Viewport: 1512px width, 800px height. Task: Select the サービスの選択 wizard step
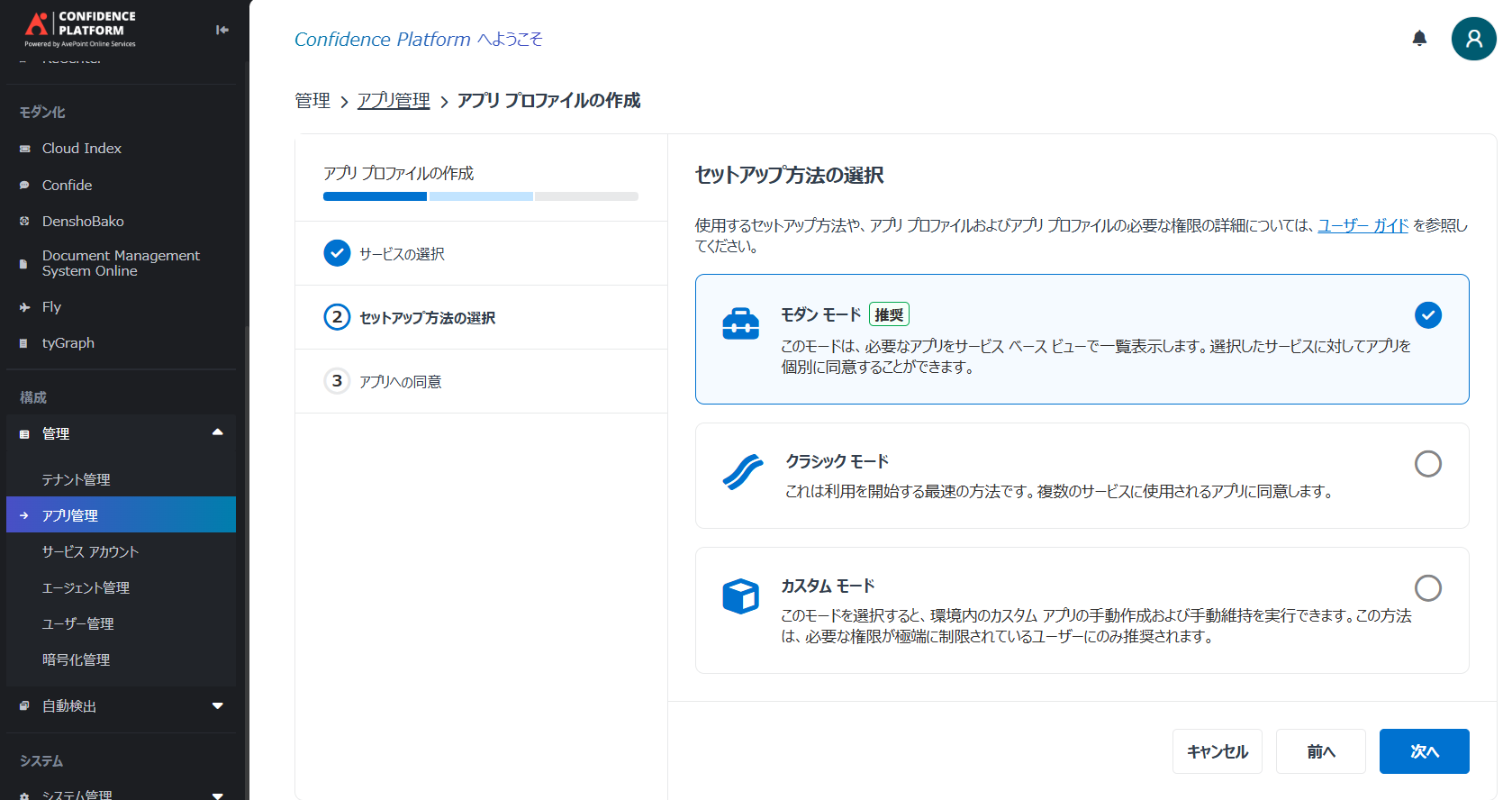[x=481, y=253]
